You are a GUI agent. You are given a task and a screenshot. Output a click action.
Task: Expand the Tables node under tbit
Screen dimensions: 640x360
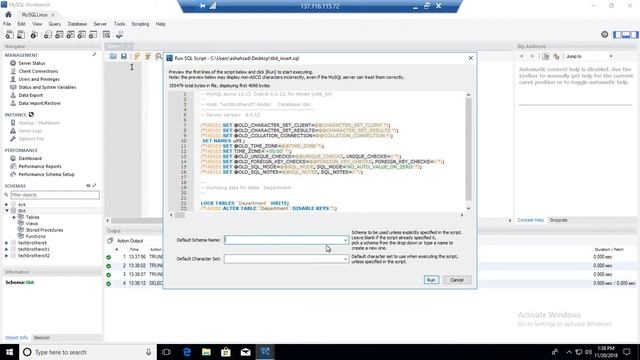[x=14, y=217]
